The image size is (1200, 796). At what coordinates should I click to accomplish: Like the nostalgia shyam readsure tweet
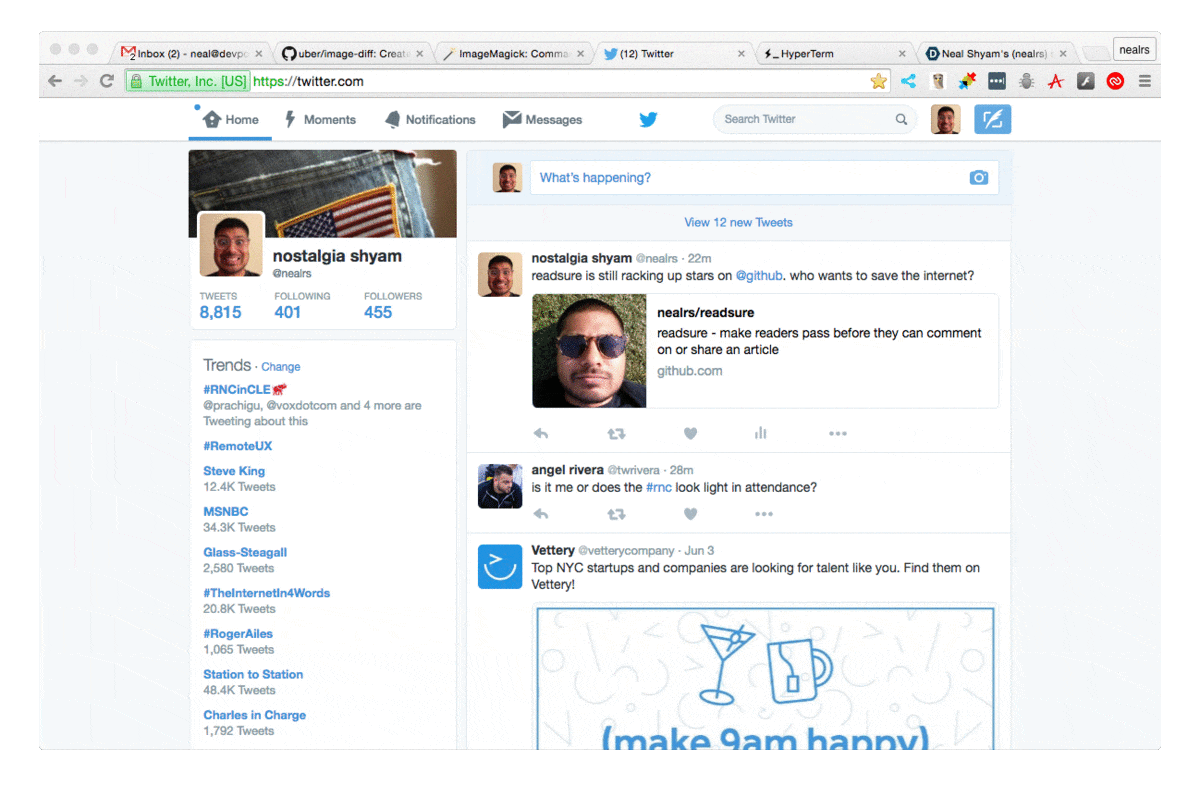[x=690, y=433]
